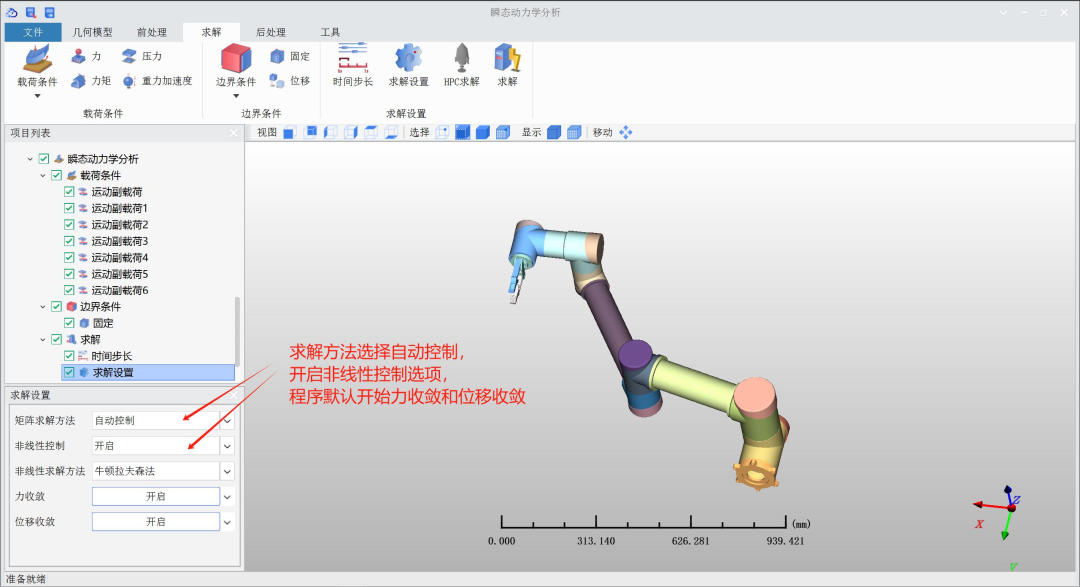This screenshot has width=1080, height=587.
Task: Toggle the 边界条件 checkbox in tree
Action: [56, 307]
